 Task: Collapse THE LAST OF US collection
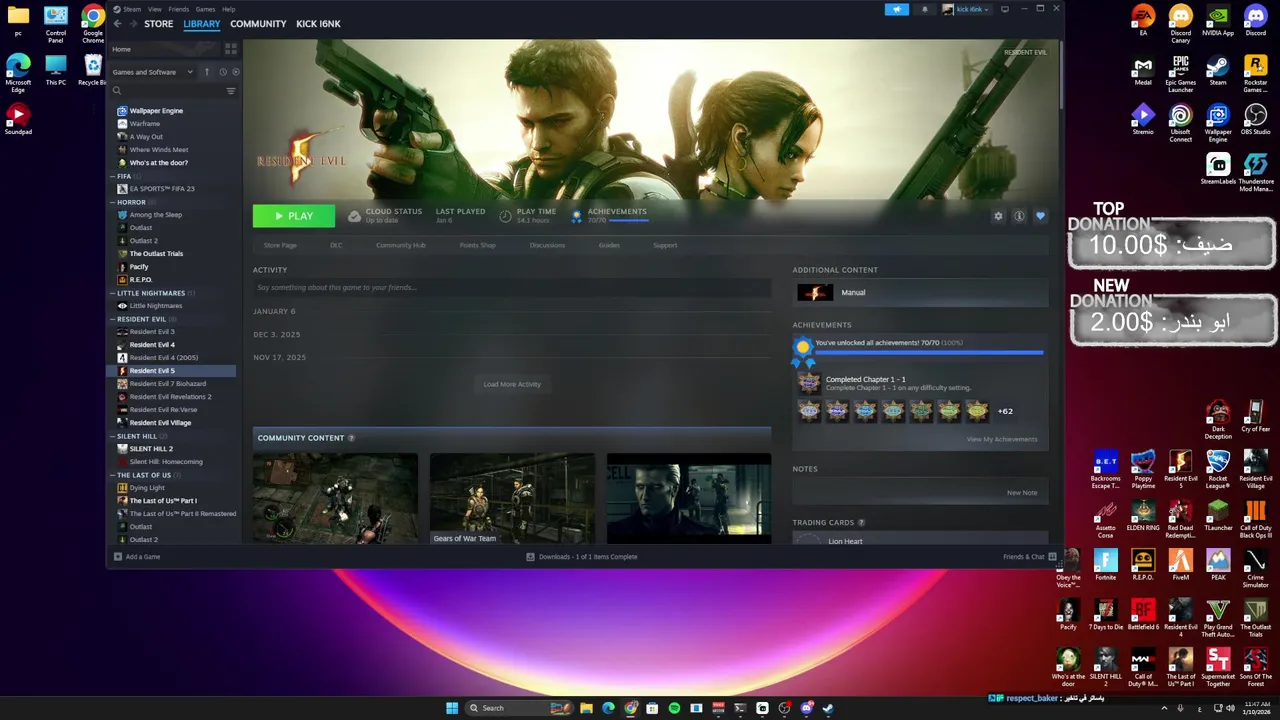pyautogui.click(x=113, y=475)
